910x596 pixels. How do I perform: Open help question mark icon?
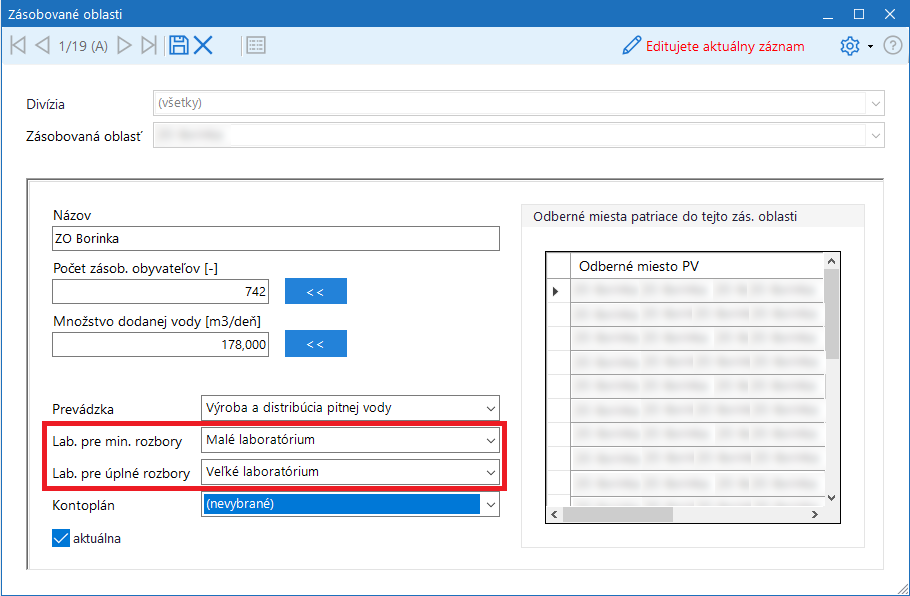pos(893,46)
